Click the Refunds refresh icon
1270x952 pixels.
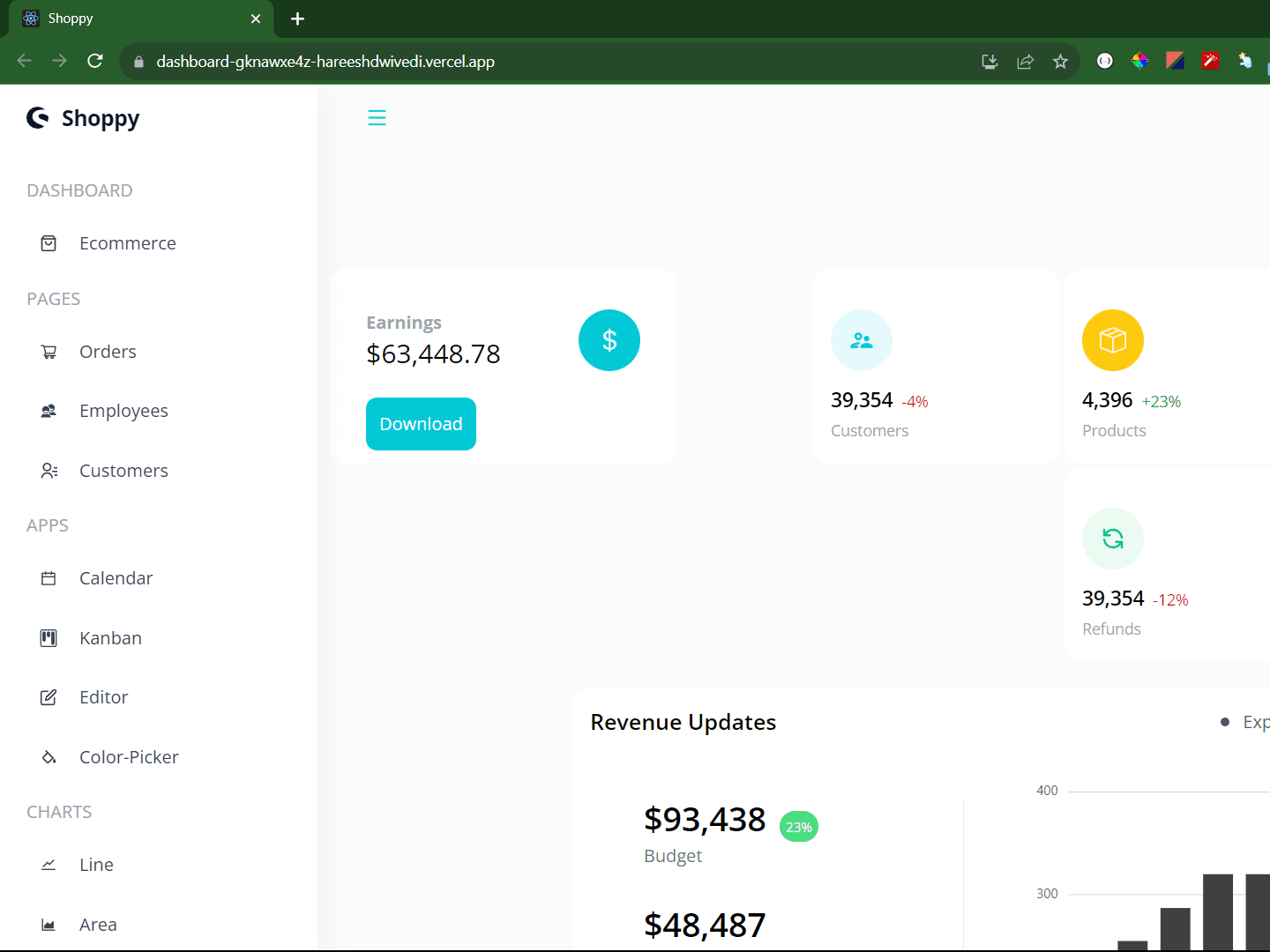click(1113, 539)
